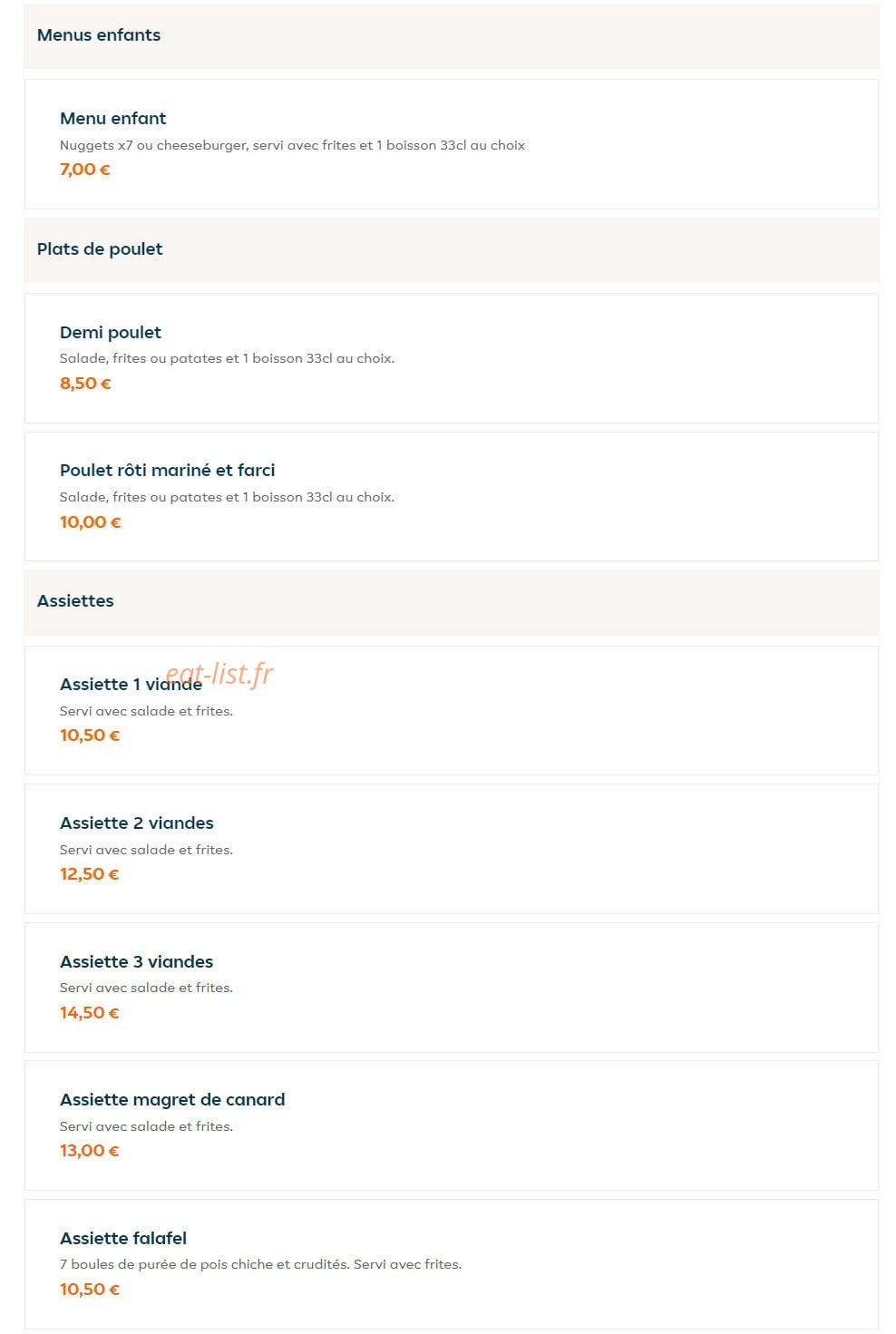
Task: Click the falafel pois chiche description text
Action: point(260,1264)
